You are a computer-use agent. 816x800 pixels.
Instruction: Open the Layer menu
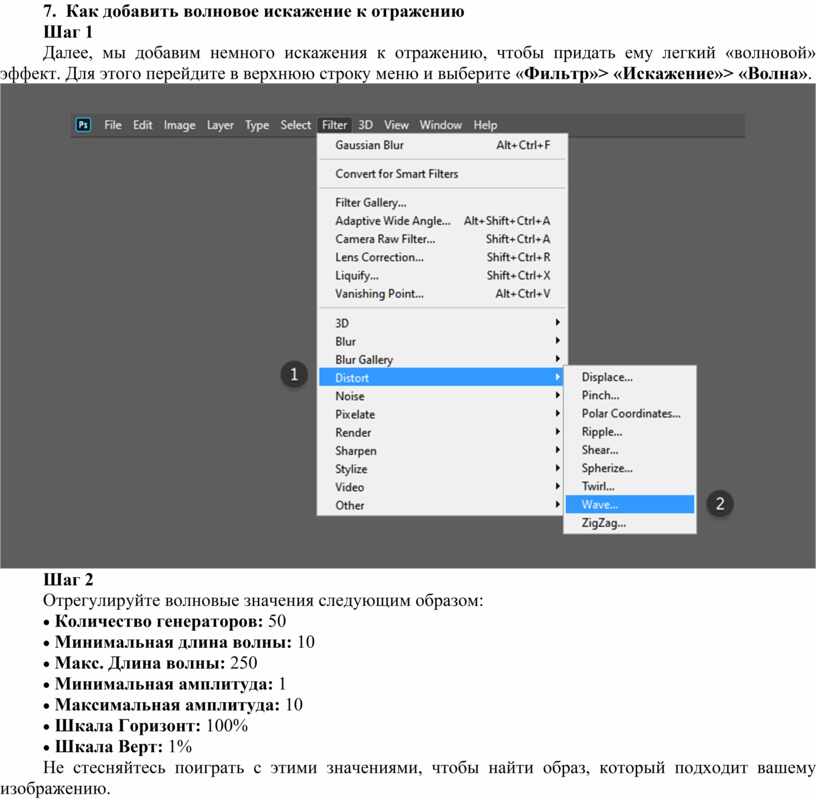(x=220, y=125)
